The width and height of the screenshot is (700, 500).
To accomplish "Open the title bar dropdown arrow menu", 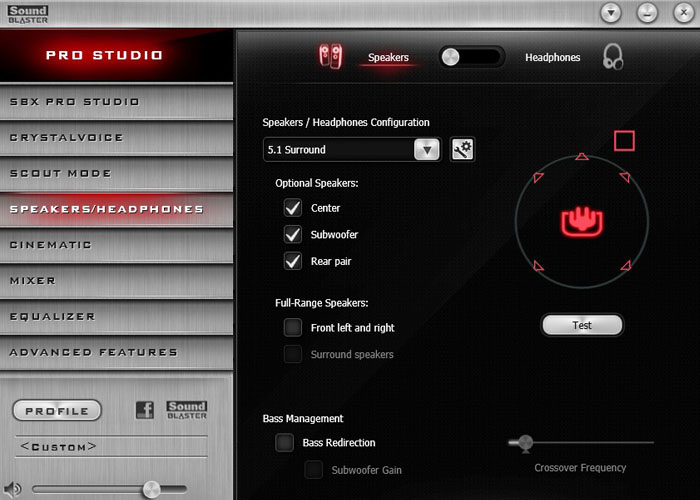I will tap(611, 13).
